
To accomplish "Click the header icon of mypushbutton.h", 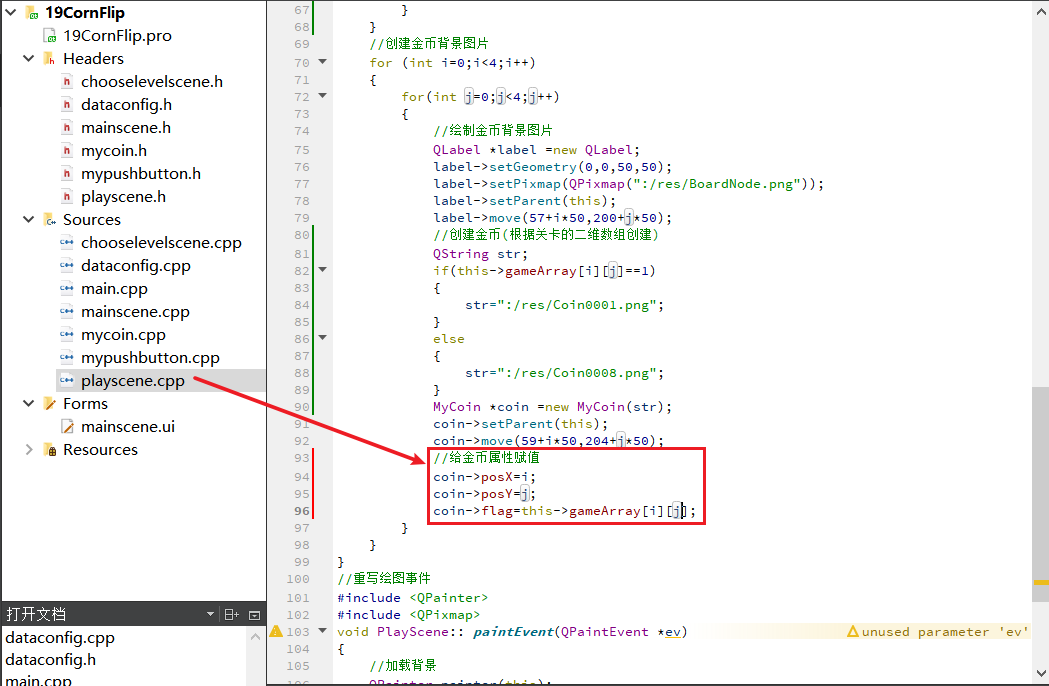I will (67, 173).
